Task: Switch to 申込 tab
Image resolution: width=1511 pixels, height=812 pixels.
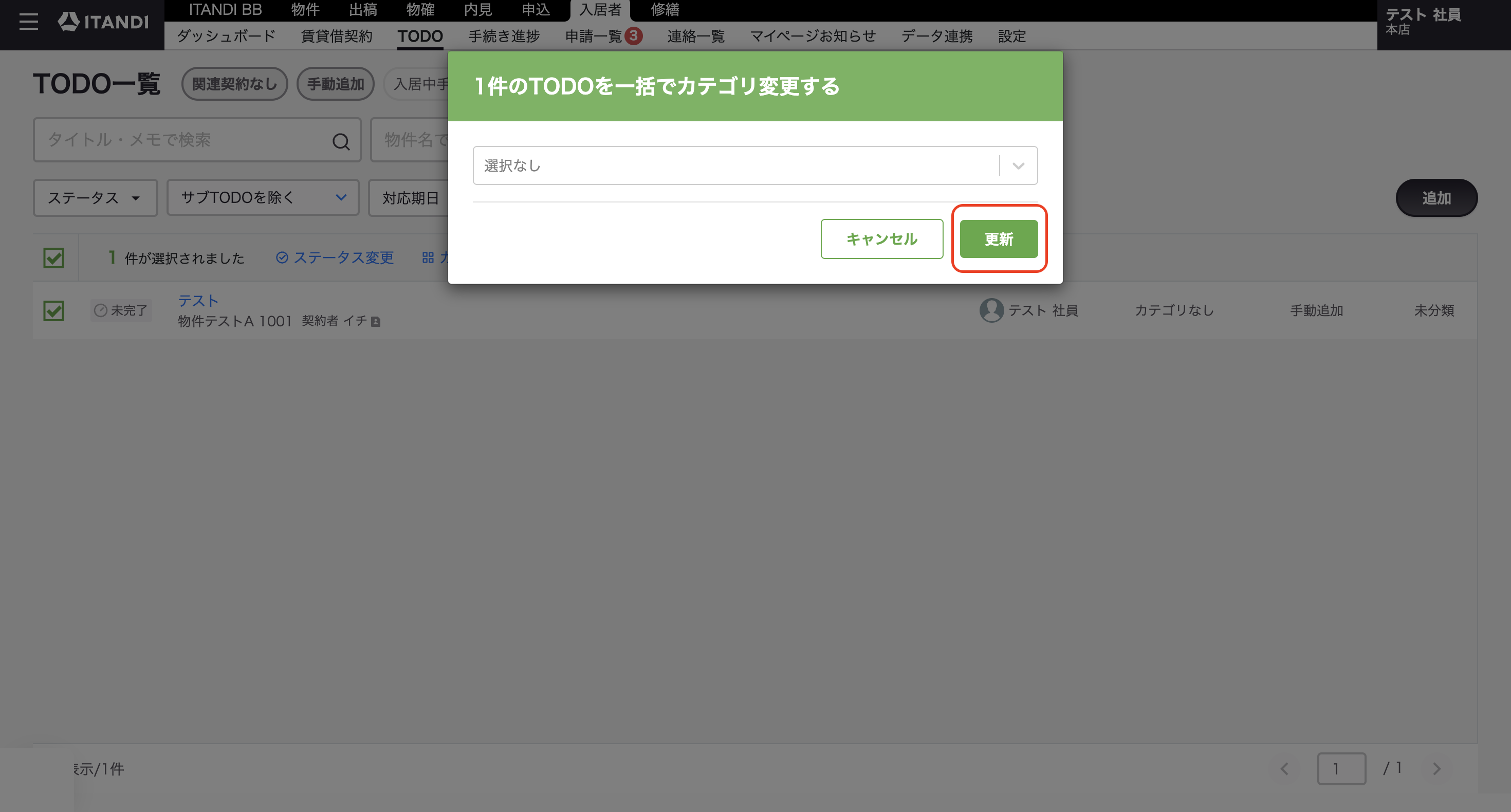Action: pos(536,10)
